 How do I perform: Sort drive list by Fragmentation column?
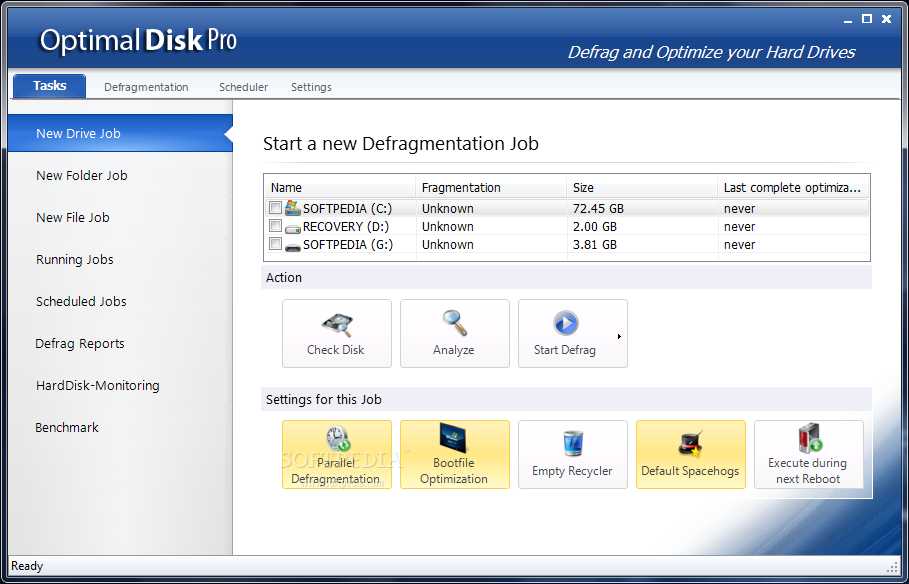491,188
